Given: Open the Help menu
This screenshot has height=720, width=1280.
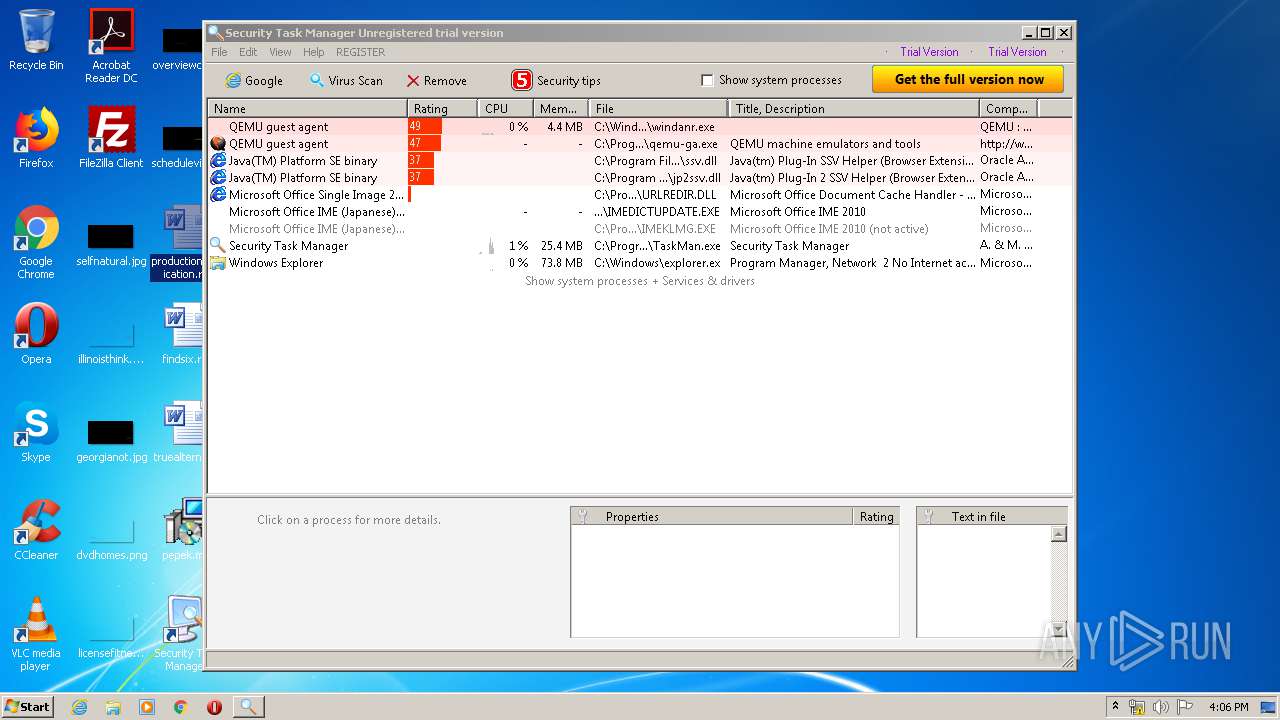Looking at the screenshot, I should 314,52.
